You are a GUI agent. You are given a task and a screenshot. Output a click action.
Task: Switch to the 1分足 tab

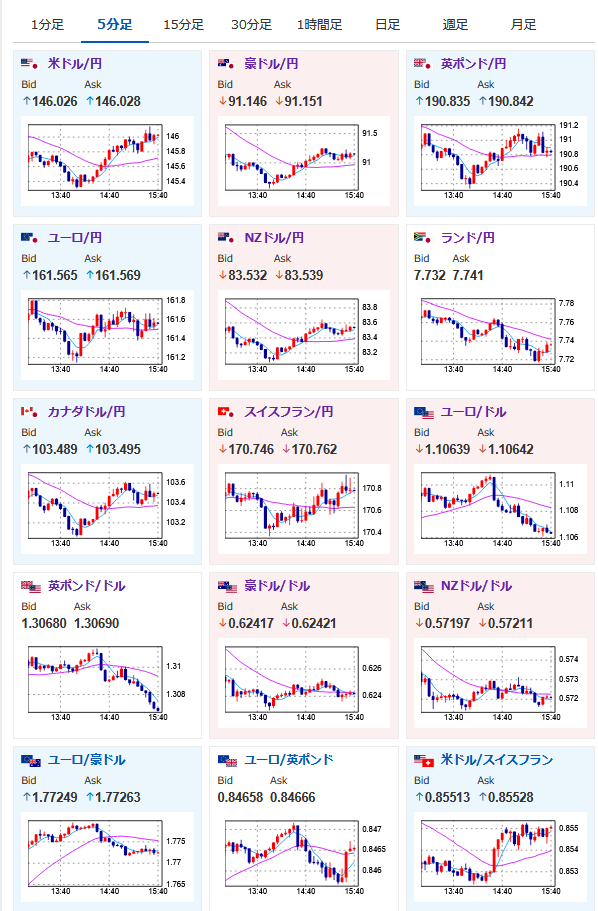point(47,25)
